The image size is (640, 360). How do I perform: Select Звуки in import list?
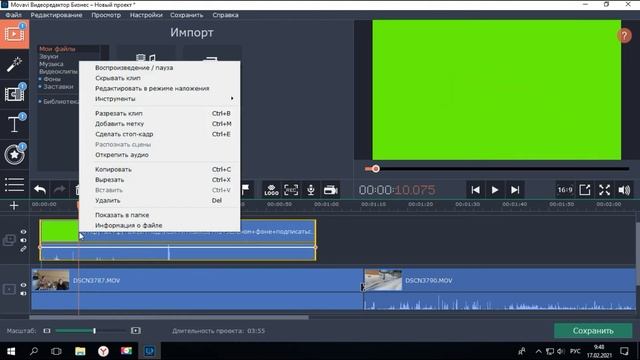[x=49, y=56]
